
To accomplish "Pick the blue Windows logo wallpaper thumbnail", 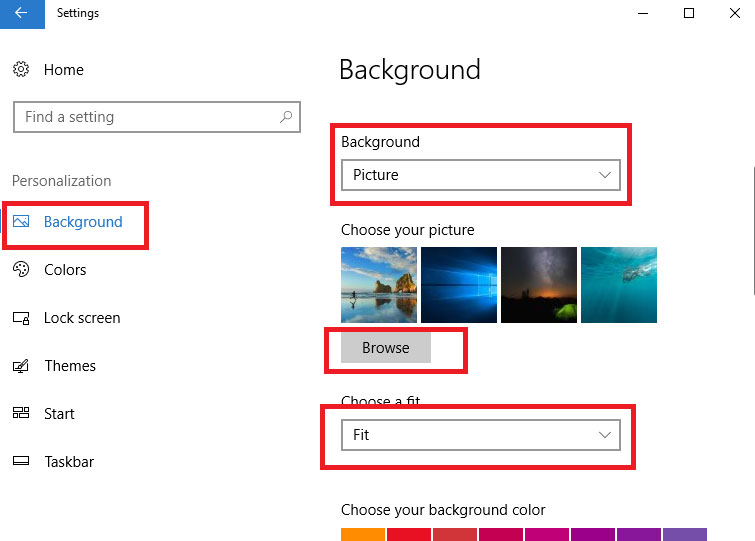I will (x=458, y=285).
